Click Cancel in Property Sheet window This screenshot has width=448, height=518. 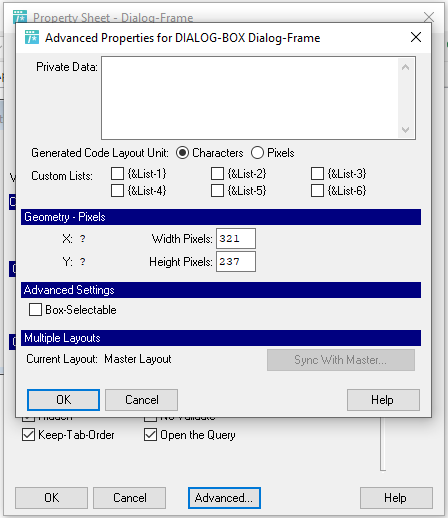click(x=129, y=498)
